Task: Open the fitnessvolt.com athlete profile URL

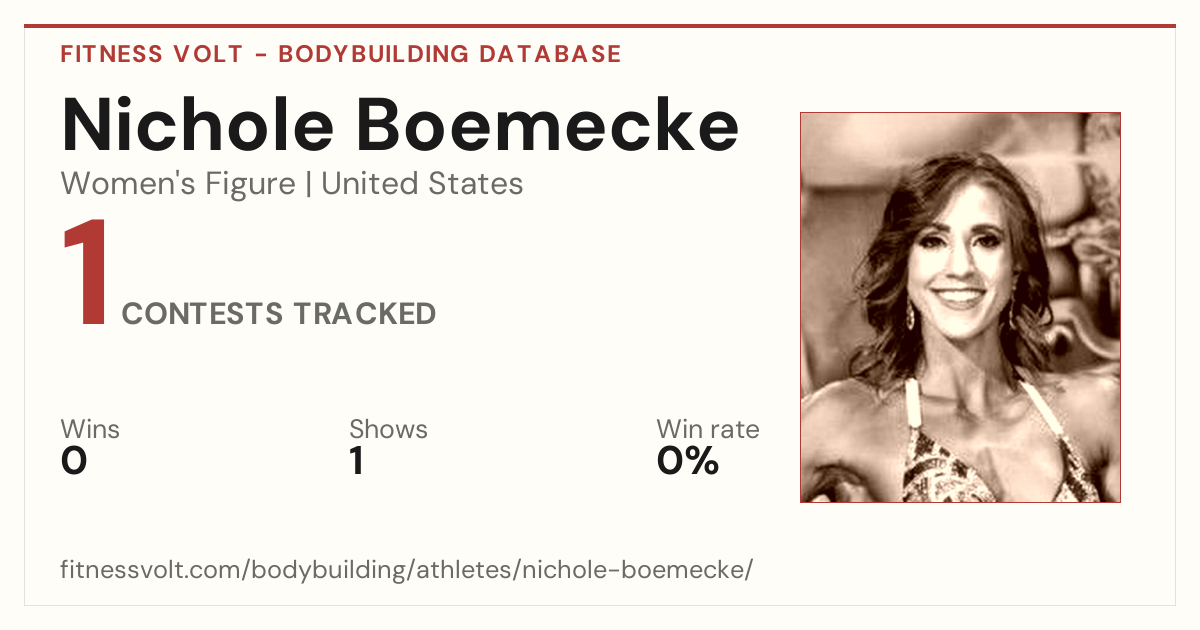Action: tap(406, 571)
